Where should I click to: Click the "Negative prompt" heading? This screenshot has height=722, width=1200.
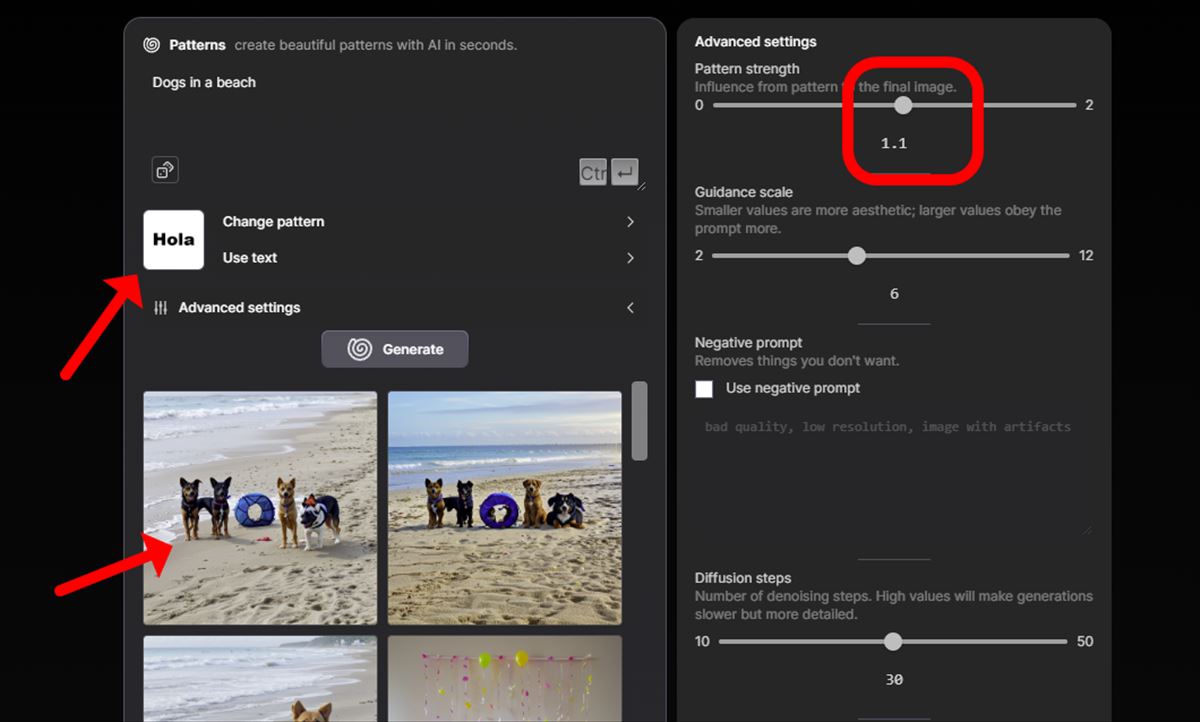coord(749,343)
